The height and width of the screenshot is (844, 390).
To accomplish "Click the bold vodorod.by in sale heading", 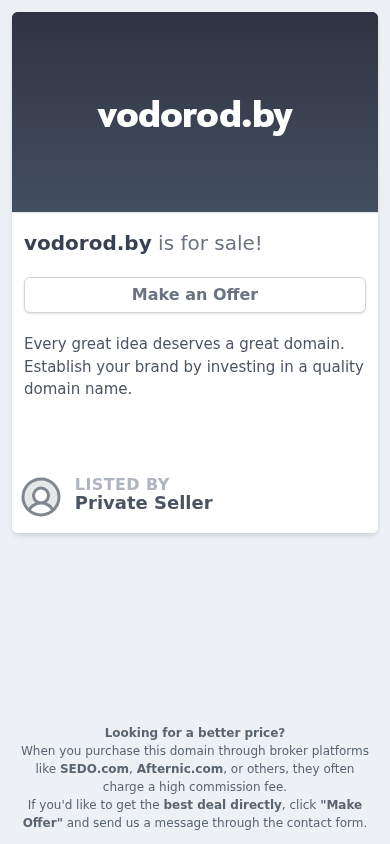I will pos(88,243).
